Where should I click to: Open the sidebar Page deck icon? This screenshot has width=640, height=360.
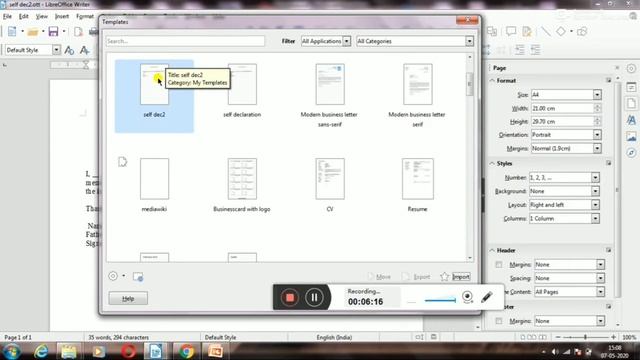[x=631, y=103]
